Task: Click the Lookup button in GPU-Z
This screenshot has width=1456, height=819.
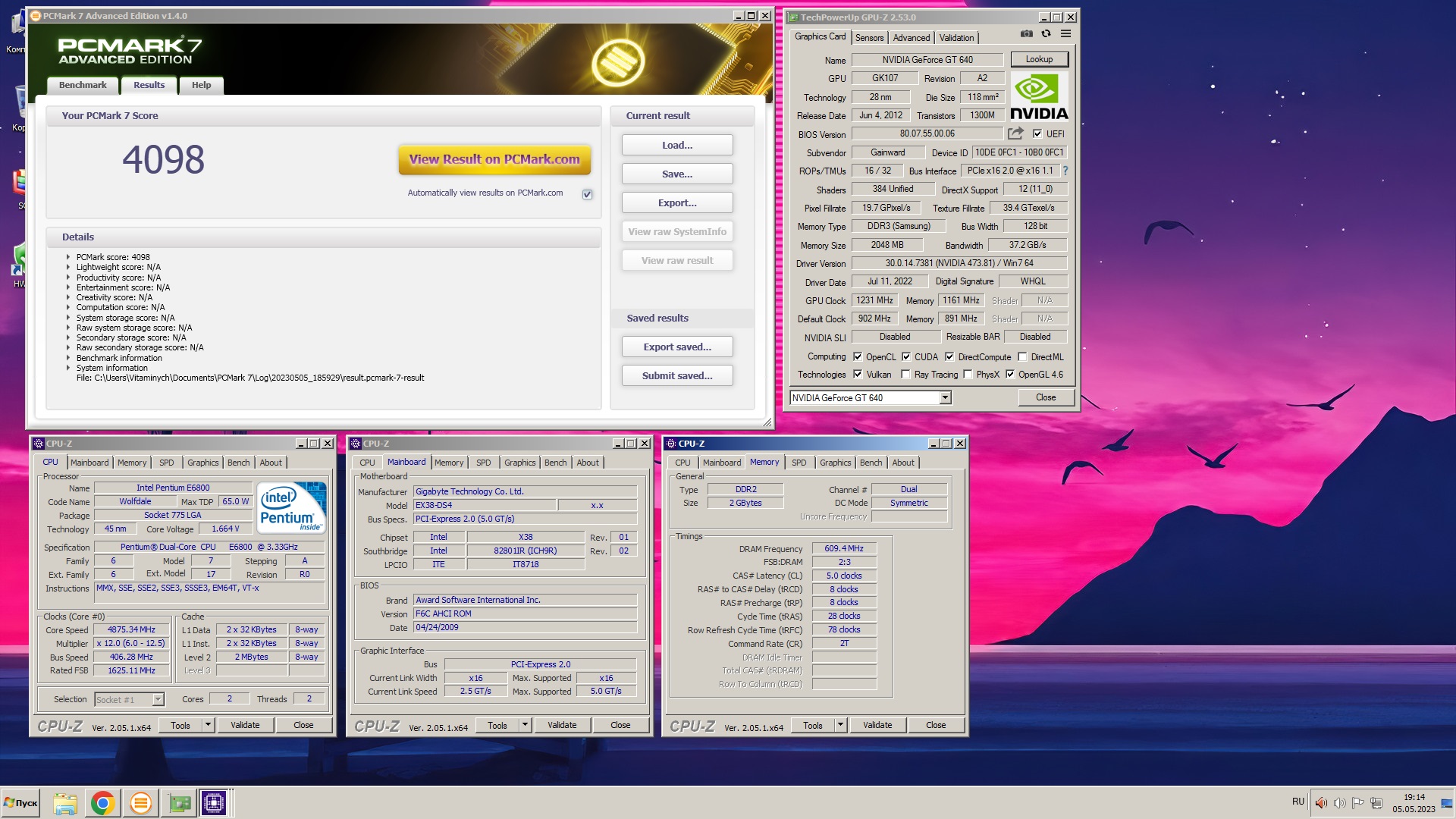Action: 1039,59
